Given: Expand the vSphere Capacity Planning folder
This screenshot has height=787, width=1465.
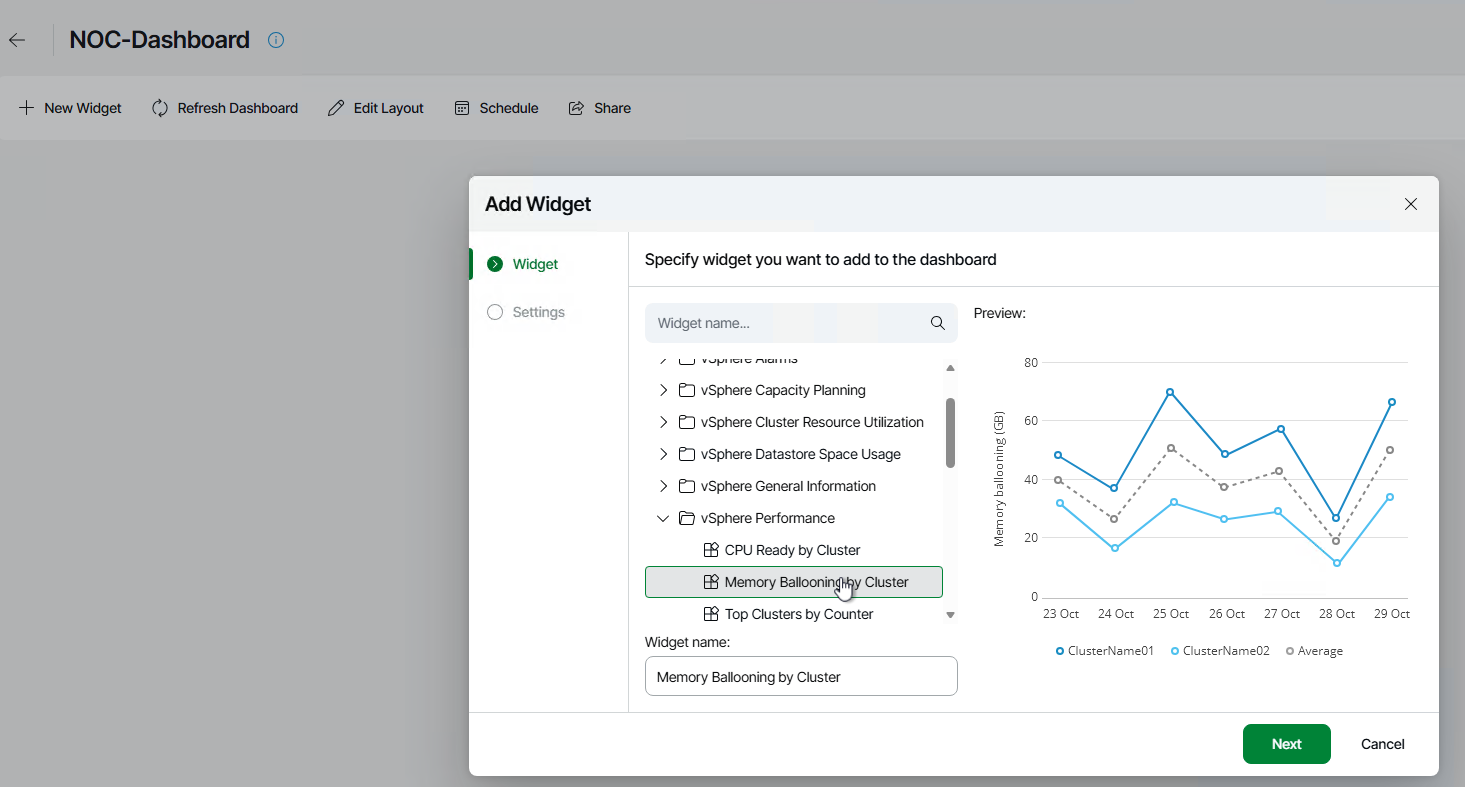Looking at the screenshot, I should coord(663,390).
